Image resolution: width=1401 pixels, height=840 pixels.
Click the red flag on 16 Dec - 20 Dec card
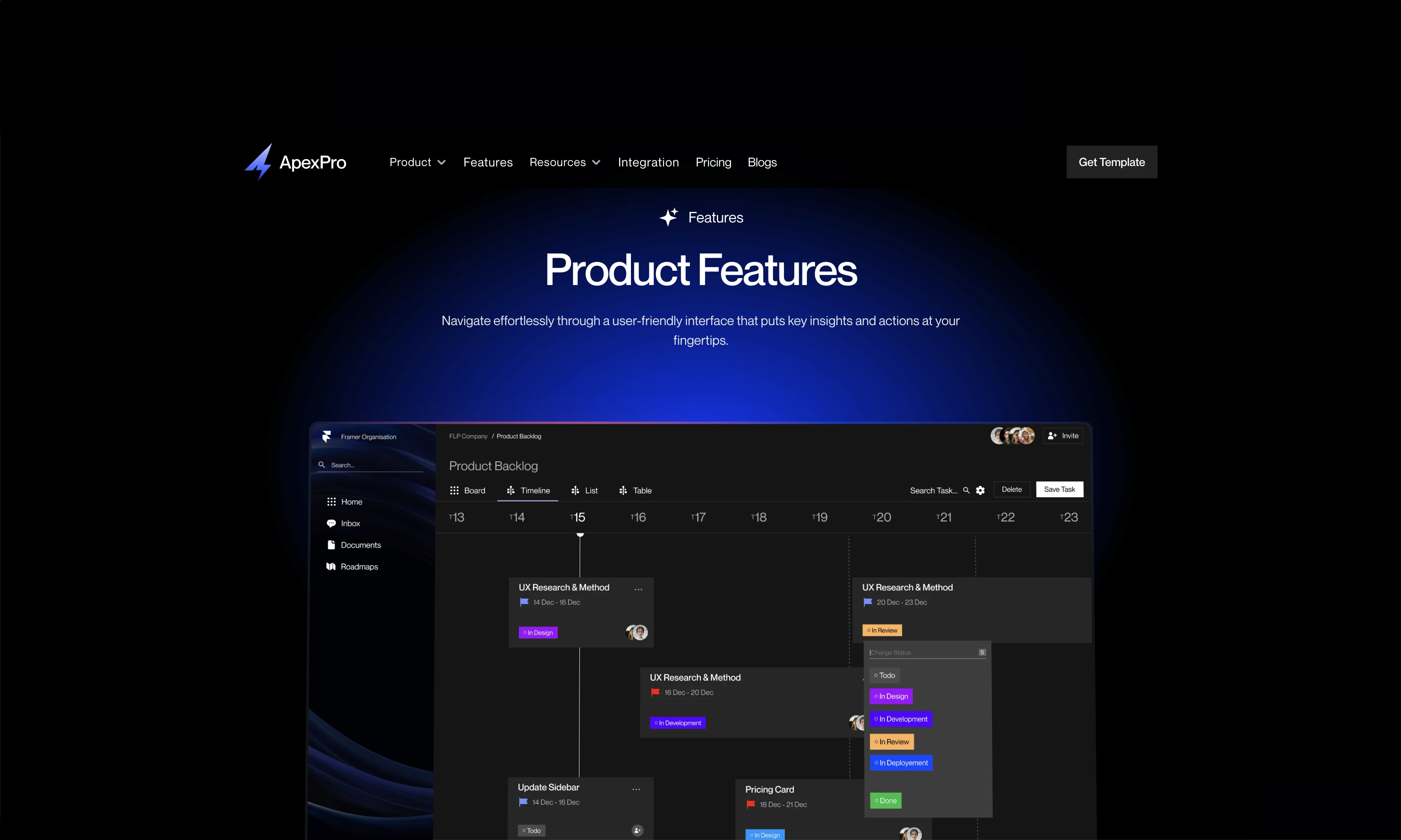656,692
